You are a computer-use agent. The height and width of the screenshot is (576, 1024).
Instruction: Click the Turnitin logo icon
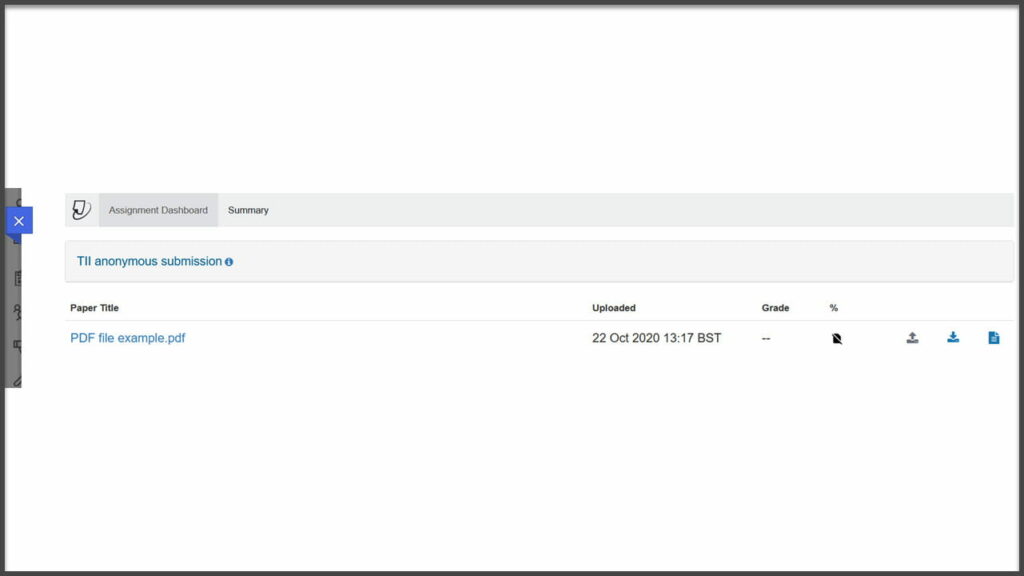(x=82, y=210)
